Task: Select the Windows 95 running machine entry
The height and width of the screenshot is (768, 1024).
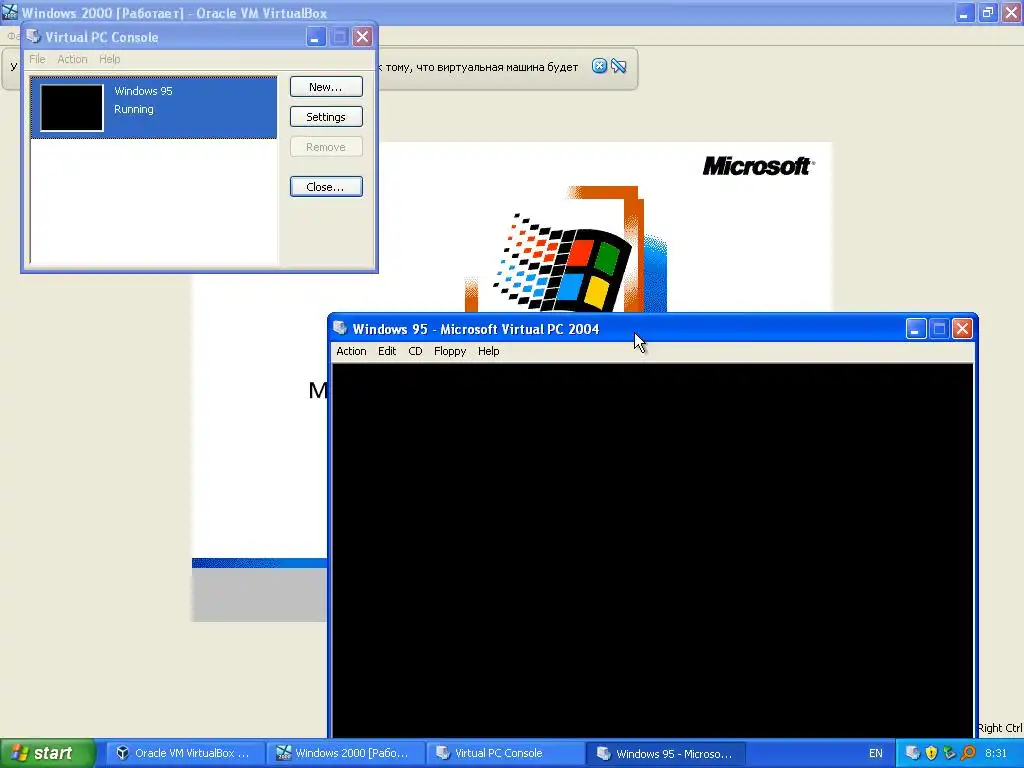Action: pyautogui.click(x=153, y=107)
